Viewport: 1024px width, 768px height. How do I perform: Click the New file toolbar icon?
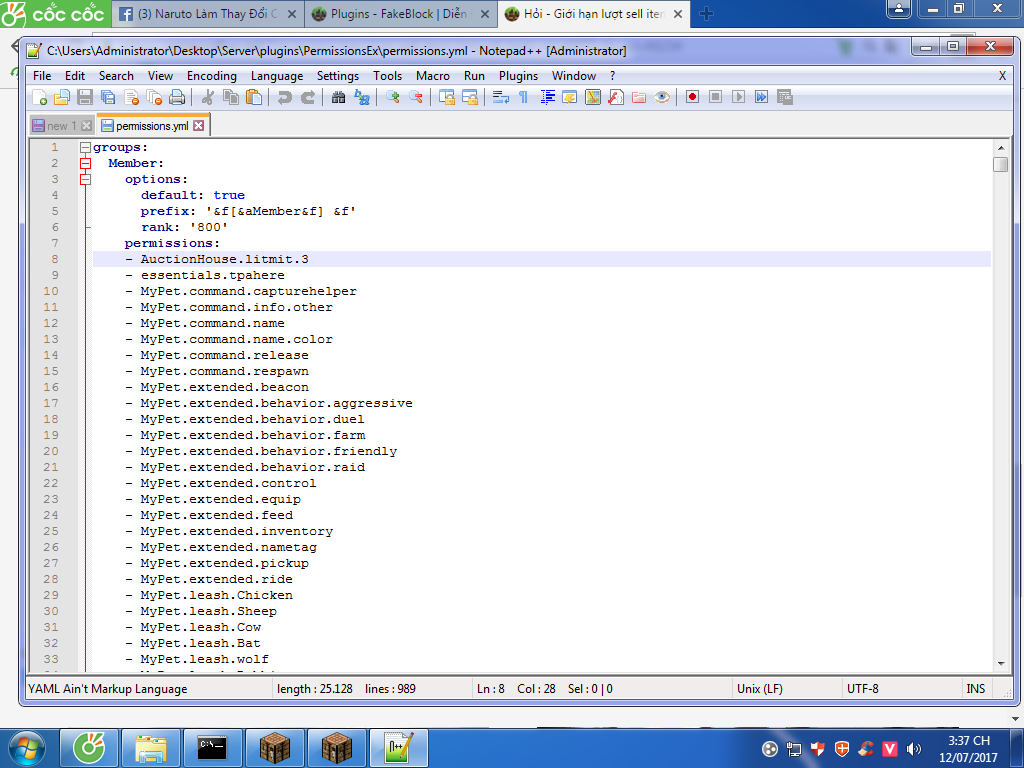point(40,97)
